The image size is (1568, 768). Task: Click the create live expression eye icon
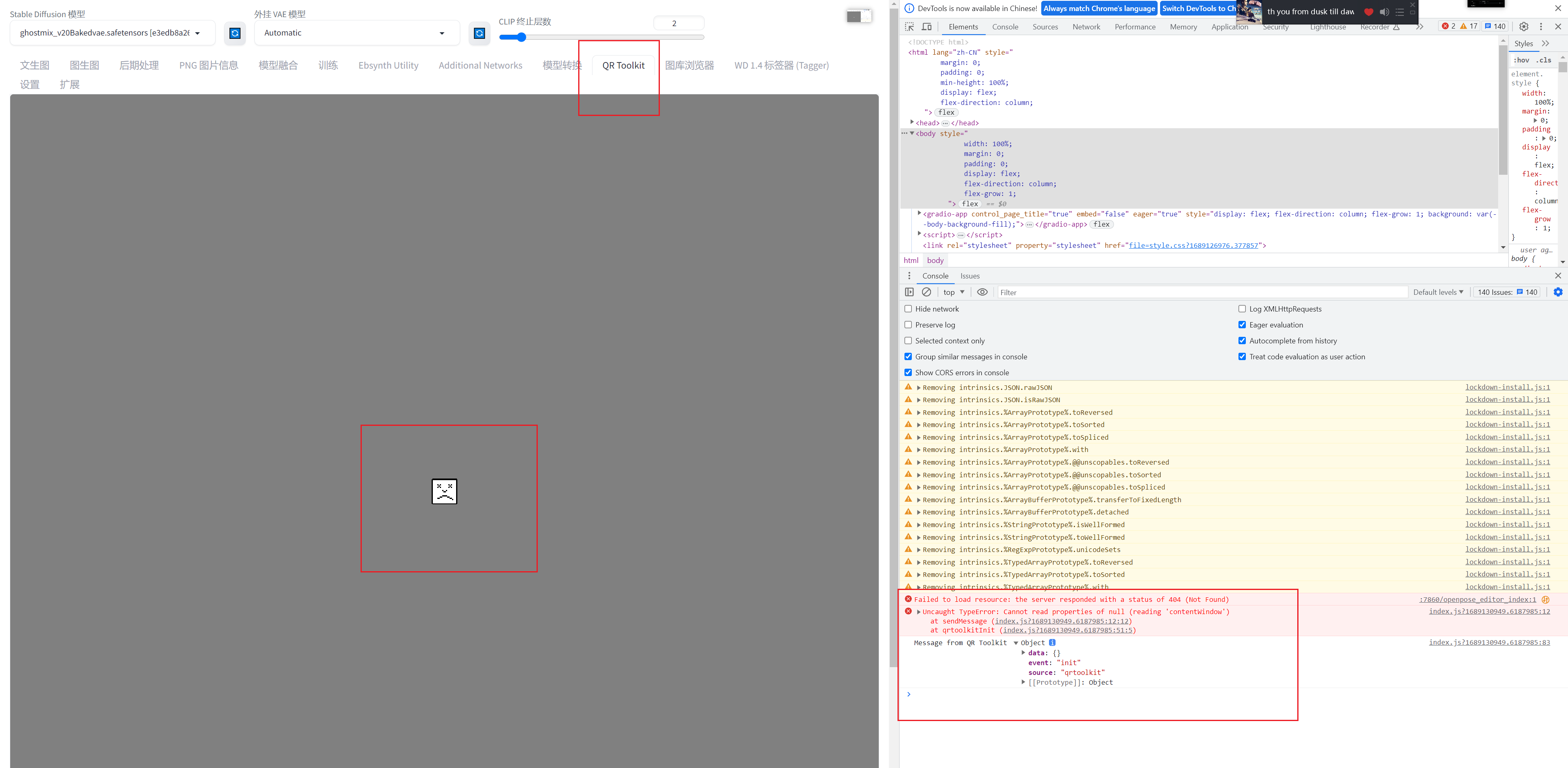pos(982,292)
